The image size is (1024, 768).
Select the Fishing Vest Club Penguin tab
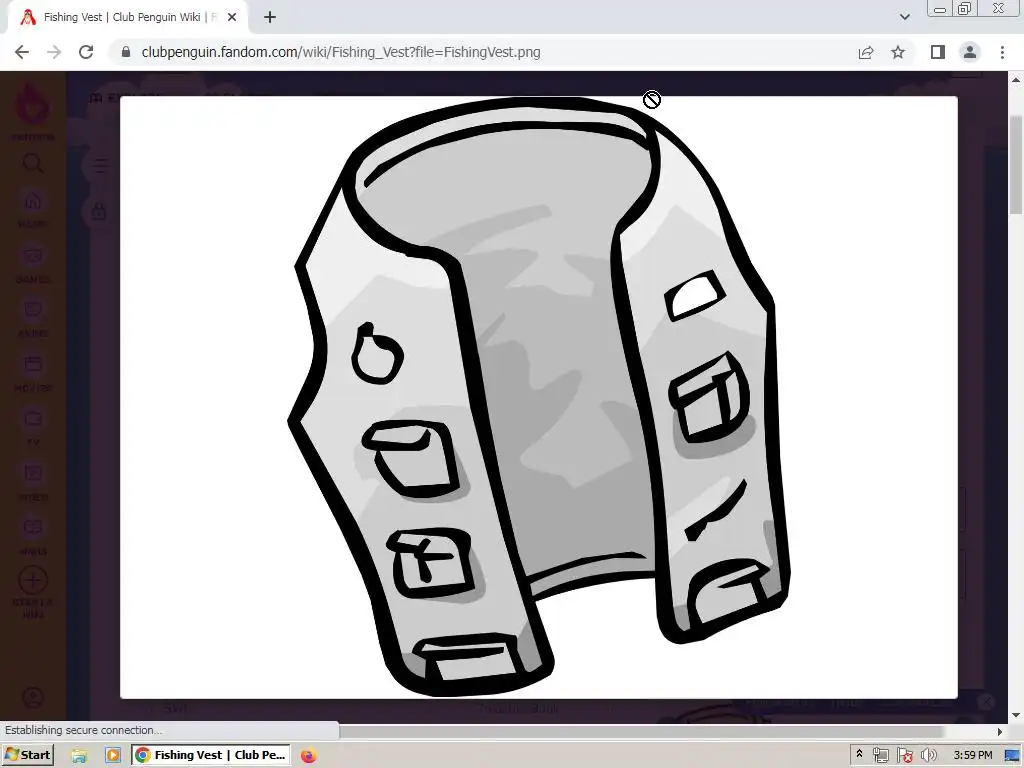(128, 18)
